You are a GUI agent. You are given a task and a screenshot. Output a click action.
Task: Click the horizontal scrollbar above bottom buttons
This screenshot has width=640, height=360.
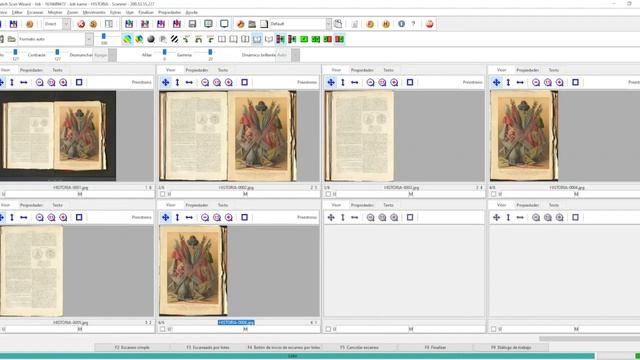click(x=589, y=338)
